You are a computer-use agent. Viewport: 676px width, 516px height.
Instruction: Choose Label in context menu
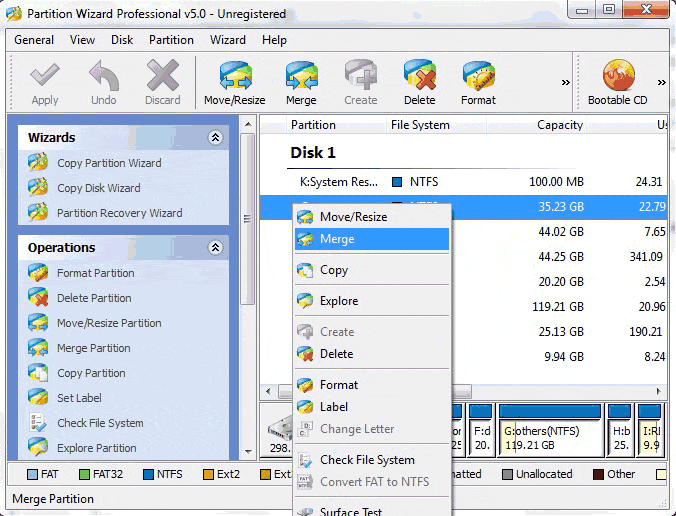coord(372,407)
